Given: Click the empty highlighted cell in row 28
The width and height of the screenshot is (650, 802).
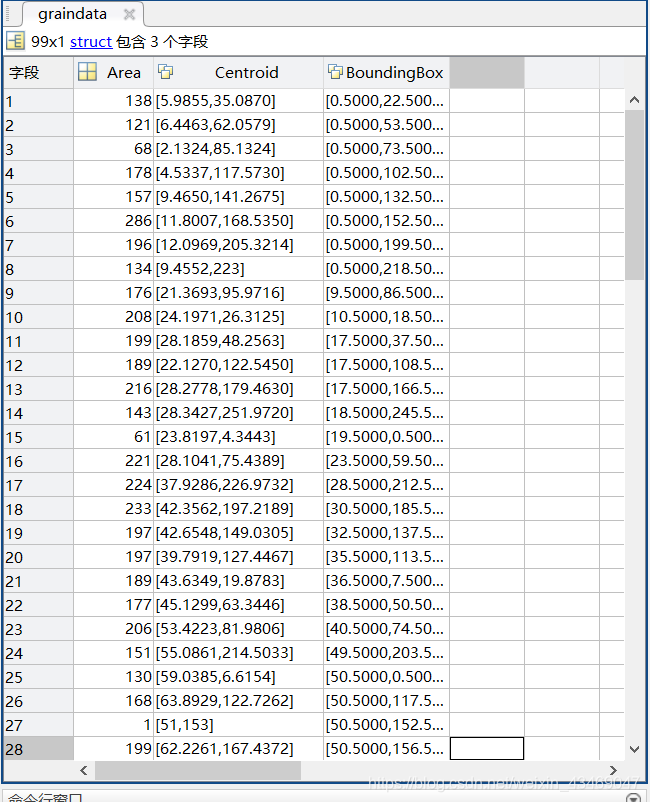Looking at the screenshot, I should point(486,748).
